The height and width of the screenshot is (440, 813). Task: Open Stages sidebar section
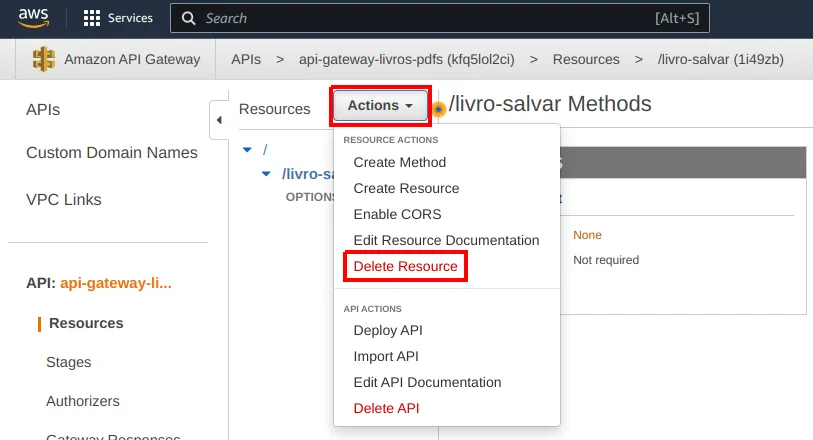point(68,362)
